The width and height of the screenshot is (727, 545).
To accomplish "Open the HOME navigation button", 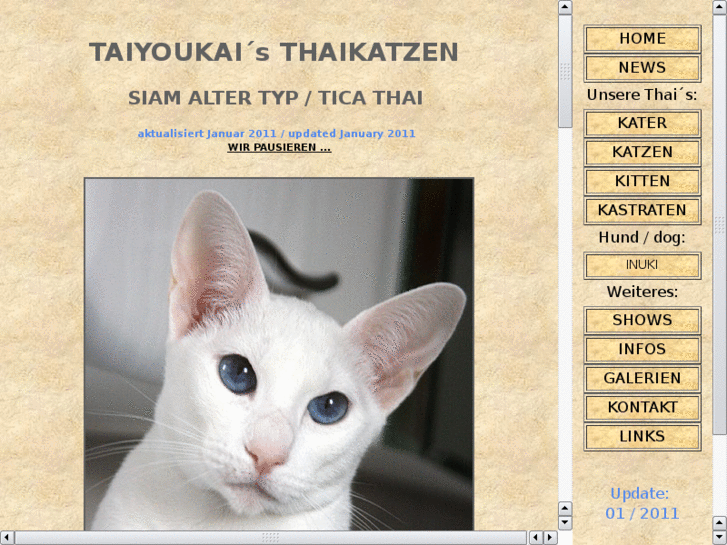I will [x=642, y=38].
